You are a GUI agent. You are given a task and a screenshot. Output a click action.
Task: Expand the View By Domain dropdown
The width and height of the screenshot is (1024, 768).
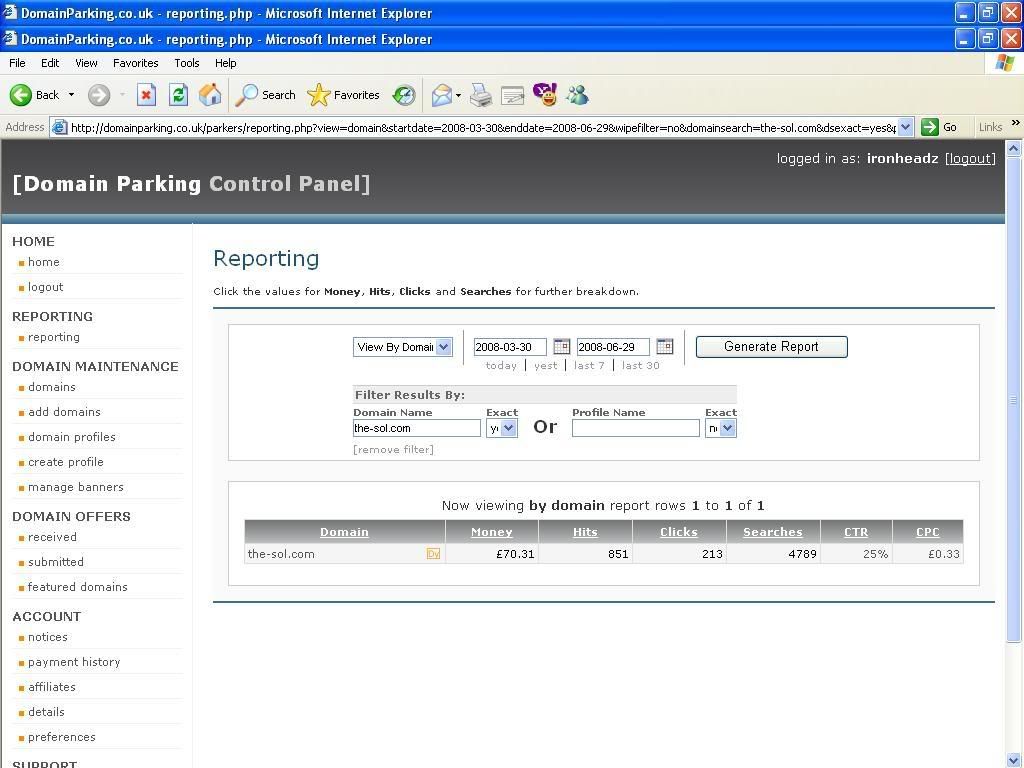tap(443, 347)
